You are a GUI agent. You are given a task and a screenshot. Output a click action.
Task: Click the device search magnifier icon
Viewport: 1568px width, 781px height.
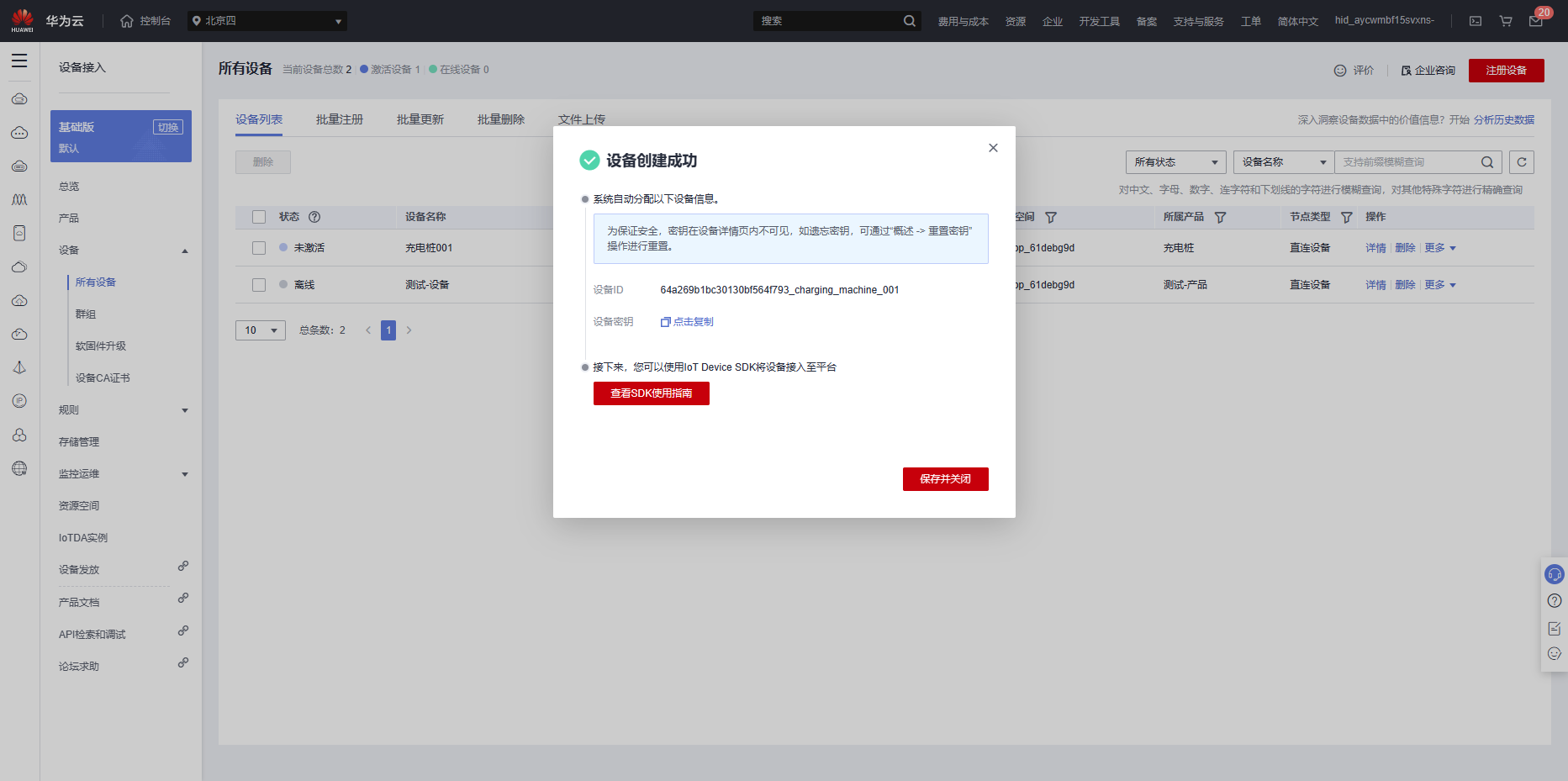[x=1486, y=162]
